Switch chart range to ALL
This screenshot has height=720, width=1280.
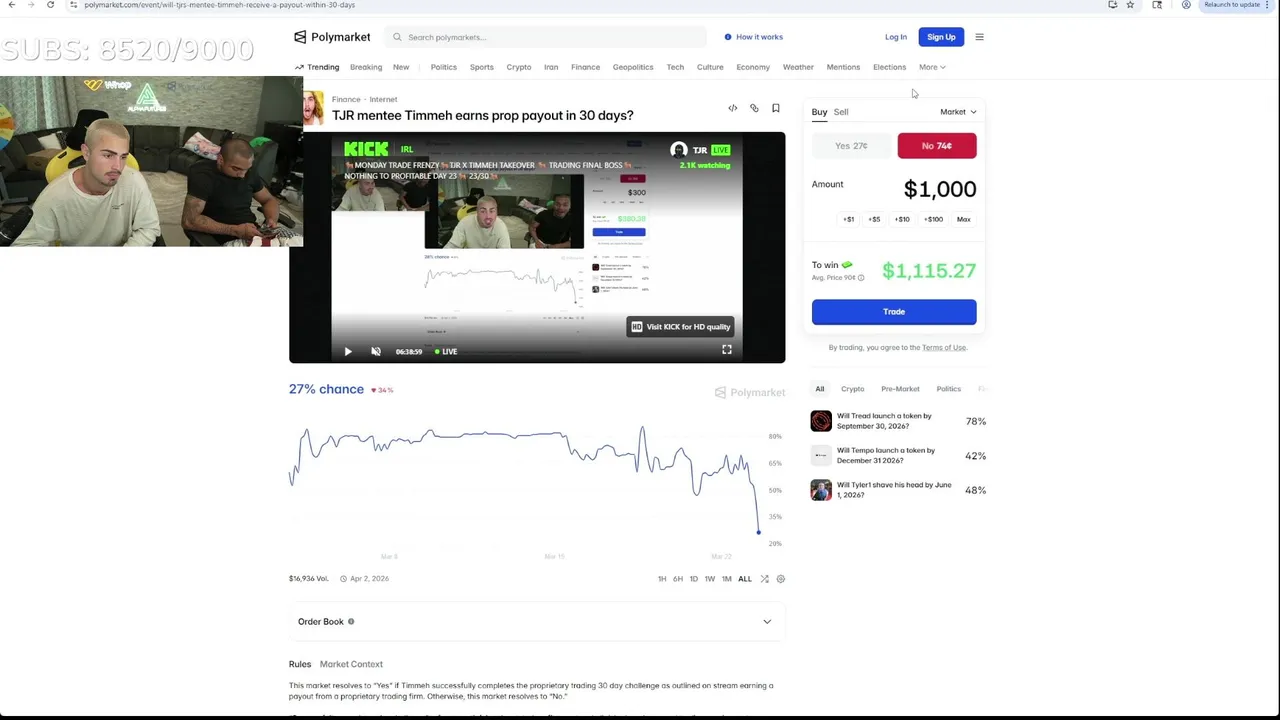coord(745,579)
